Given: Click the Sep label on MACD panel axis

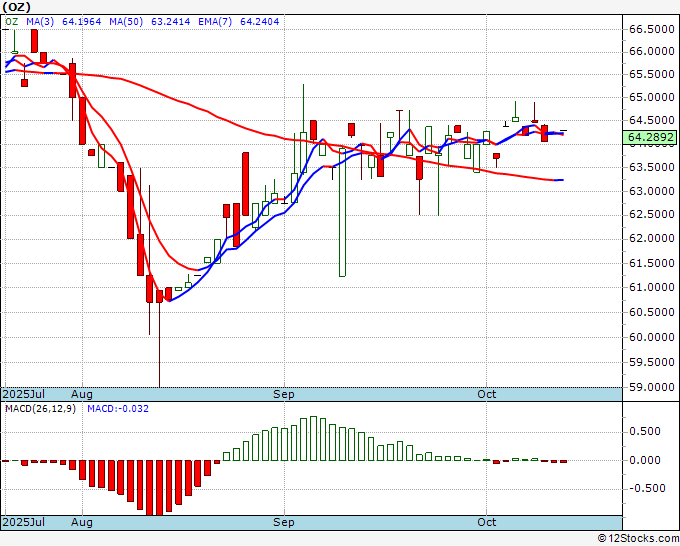Looking at the screenshot, I should [x=284, y=522].
